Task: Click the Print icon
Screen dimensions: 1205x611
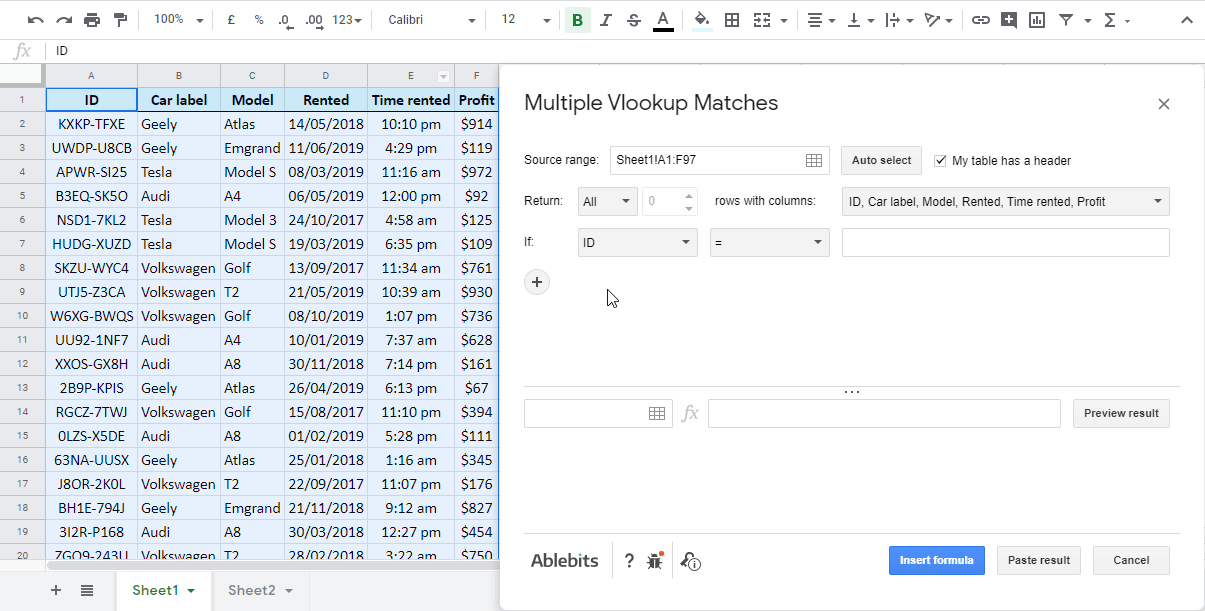Action: (x=91, y=18)
